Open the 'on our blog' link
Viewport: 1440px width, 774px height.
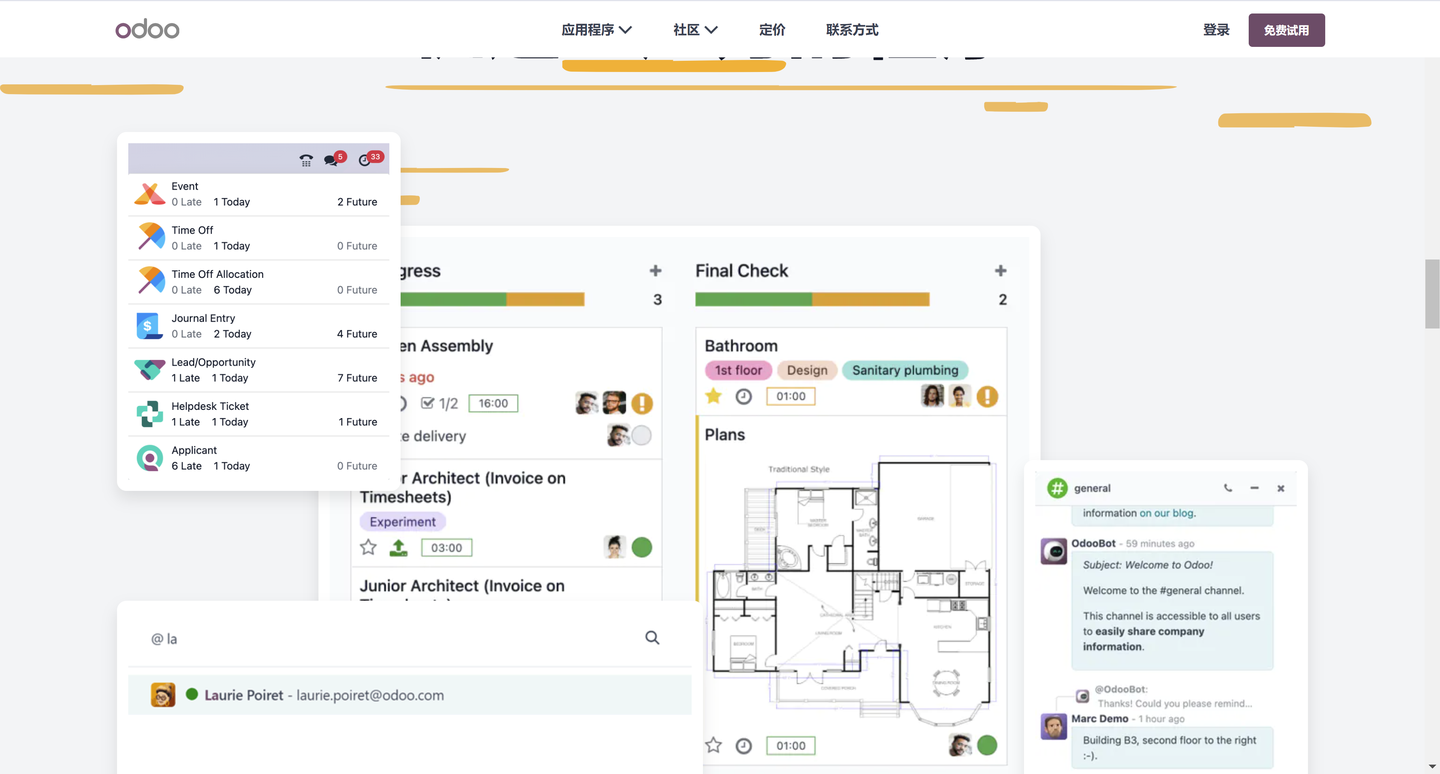[x=1167, y=513]
